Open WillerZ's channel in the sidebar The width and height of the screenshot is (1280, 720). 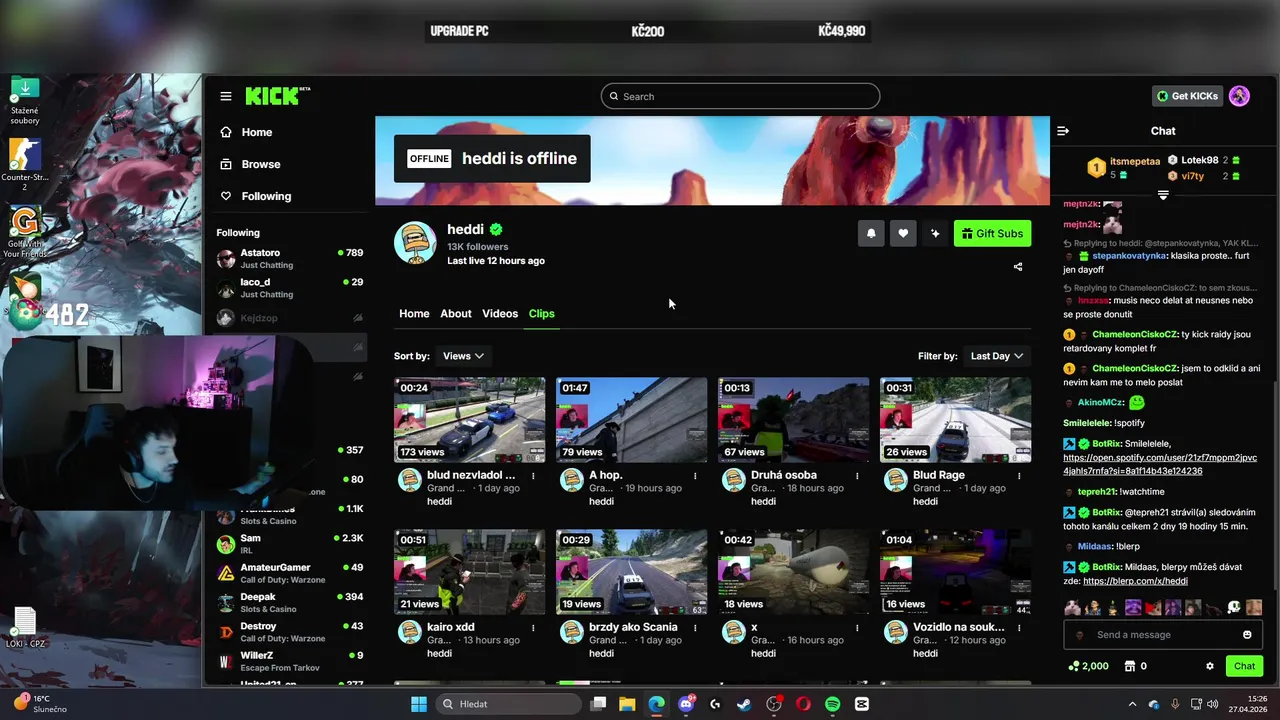click(290, 661)
